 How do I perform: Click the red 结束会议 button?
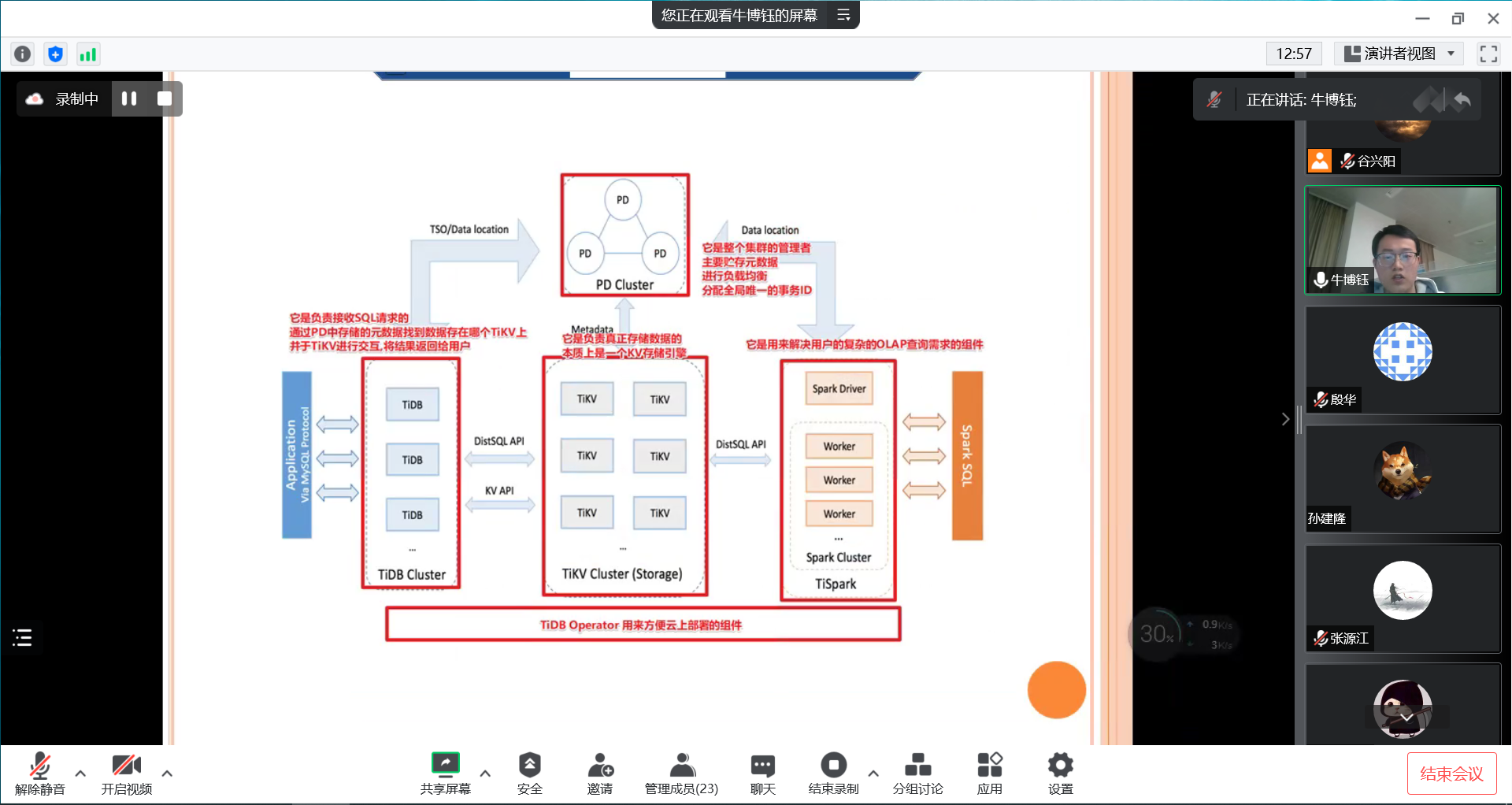coord(1451,774)
